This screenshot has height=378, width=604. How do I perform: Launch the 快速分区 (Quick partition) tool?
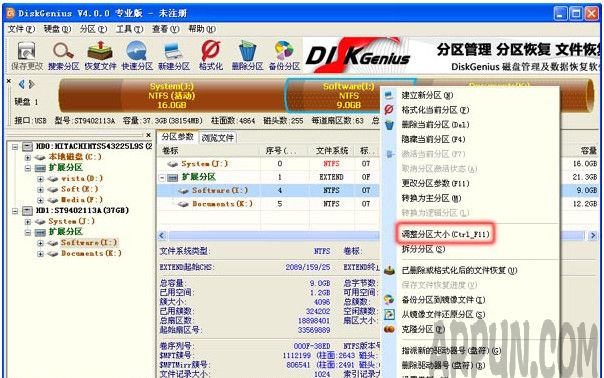click(x=137, y=56)
